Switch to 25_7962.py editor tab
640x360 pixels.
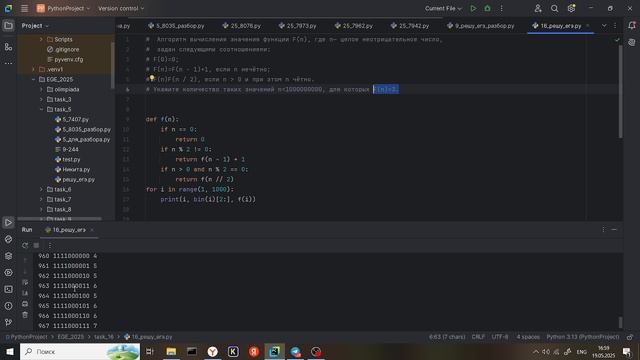353,26
